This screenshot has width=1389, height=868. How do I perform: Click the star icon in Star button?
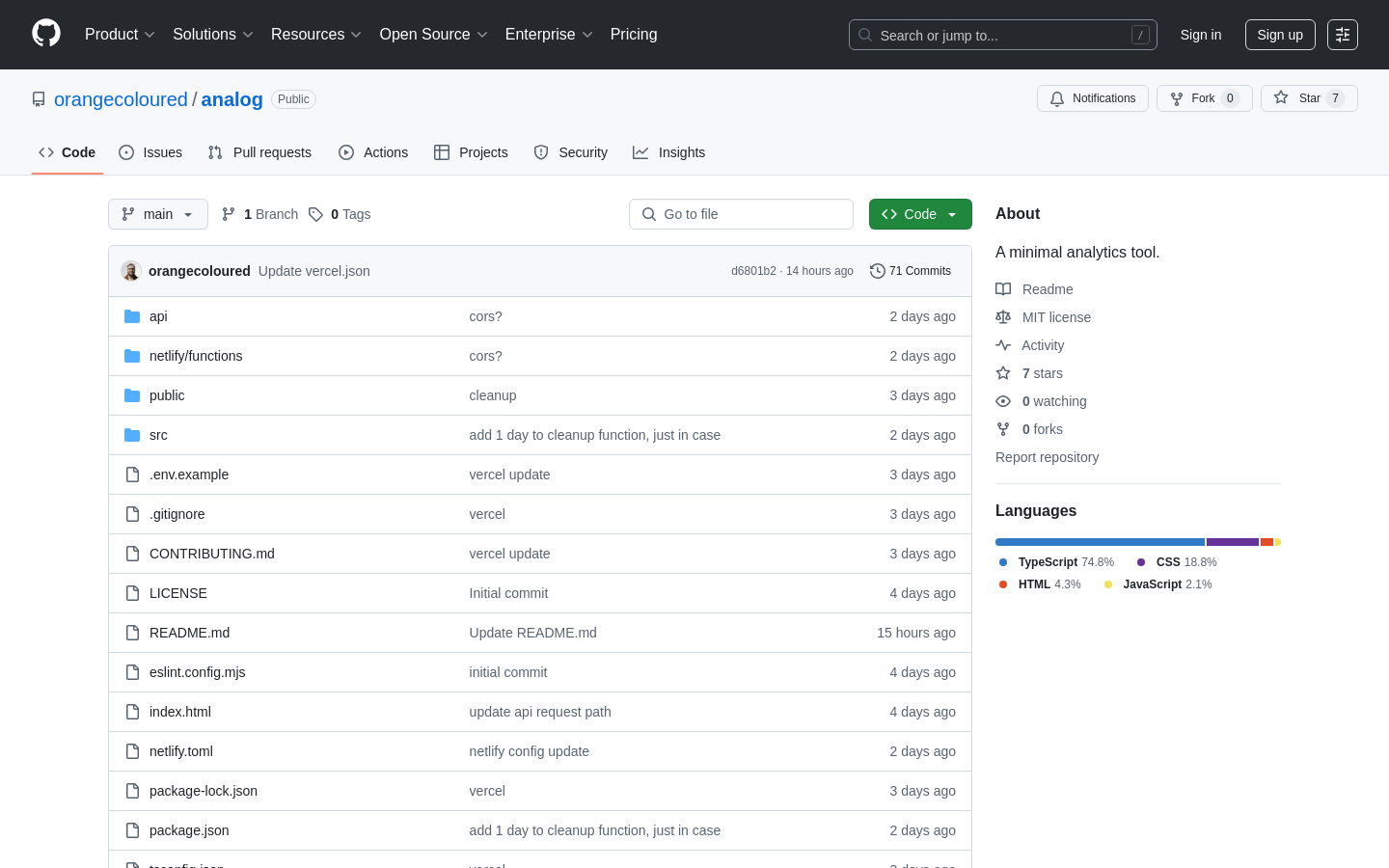(x=1281, y=97)
